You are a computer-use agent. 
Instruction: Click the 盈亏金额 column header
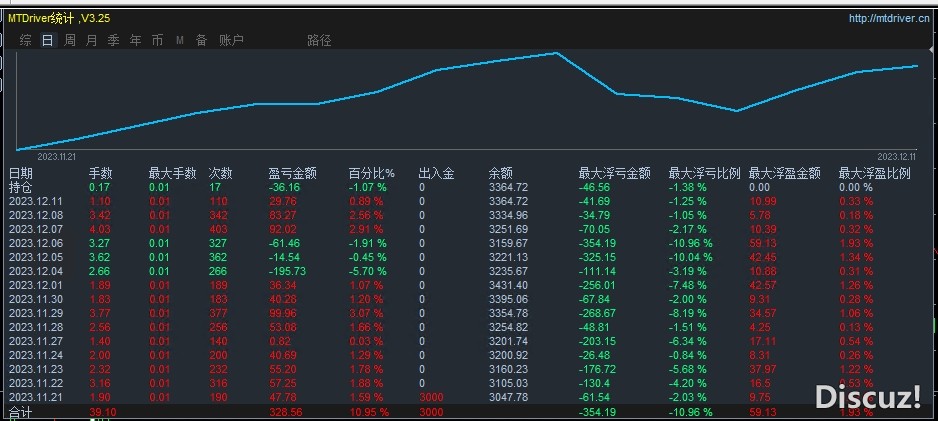pyautogui.click(x=293, y=173)
